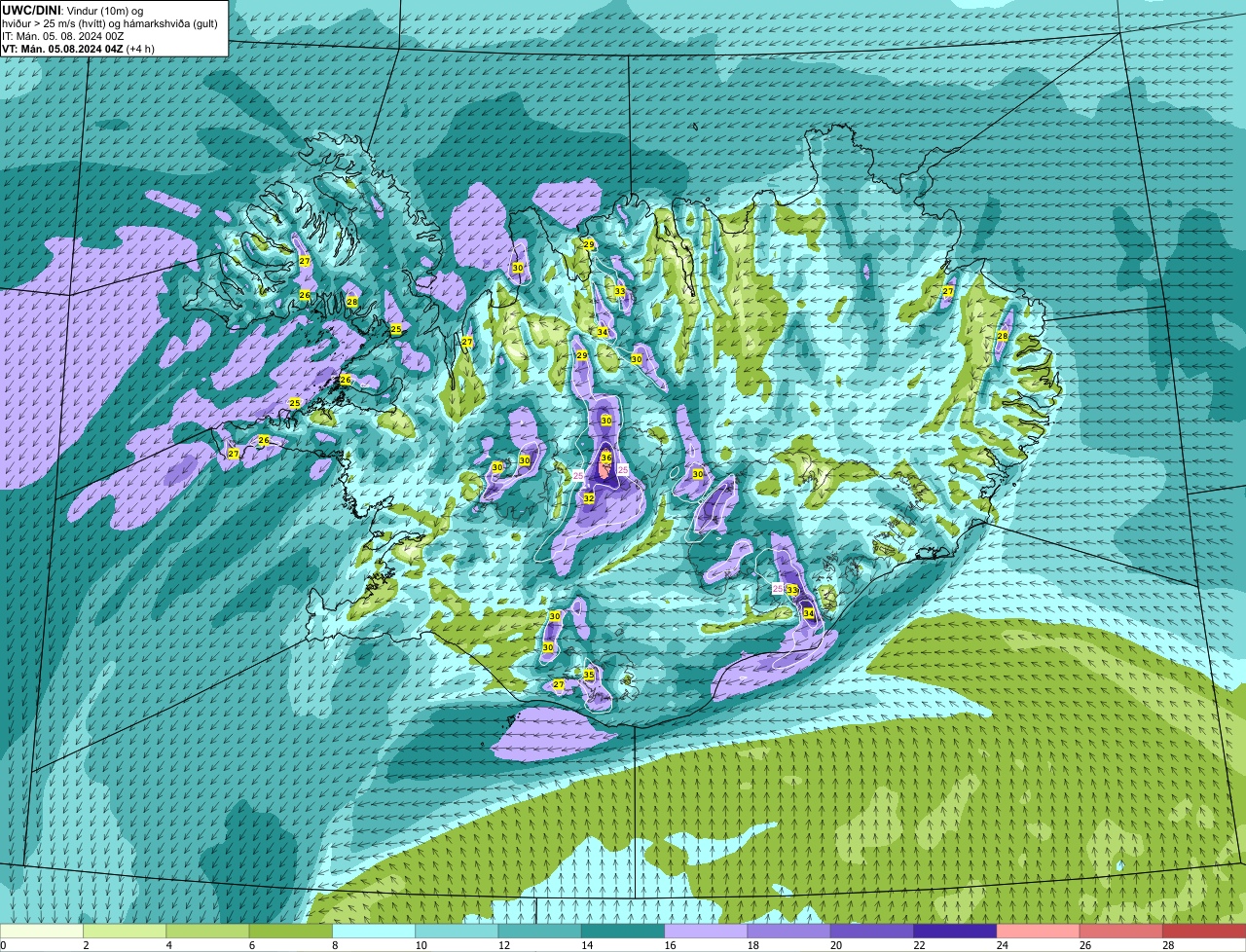Click the "hámarkshviða (gult)" header text
This screenshot has height=952, width=1246.
click(170, 23)
